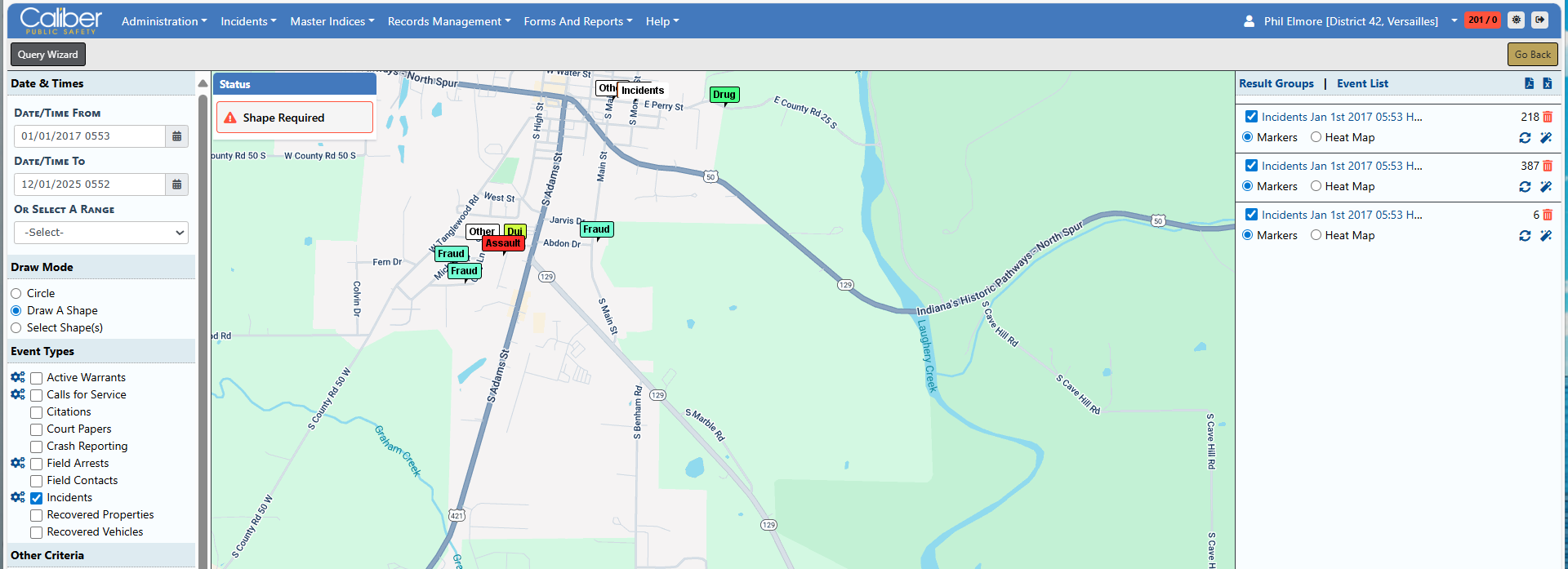Open the Or Select A Range dropdown
1568x569 pixels.
click(x=101, y=233)
